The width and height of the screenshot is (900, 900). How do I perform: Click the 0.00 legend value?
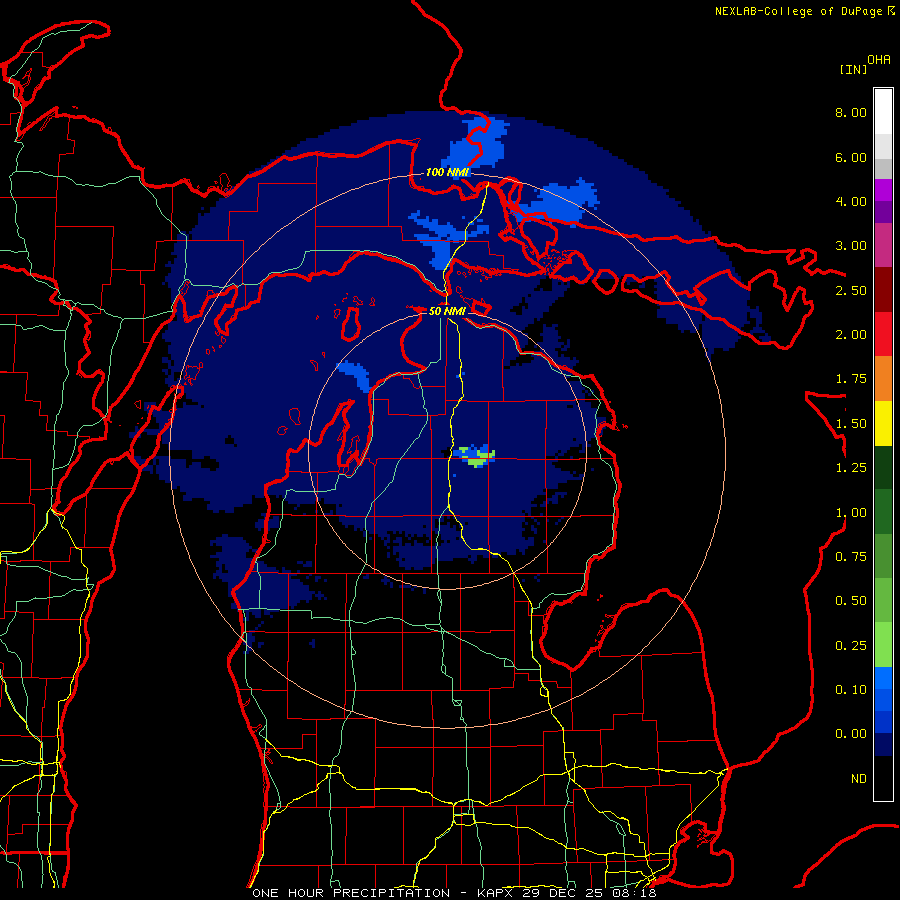(851, 734)
